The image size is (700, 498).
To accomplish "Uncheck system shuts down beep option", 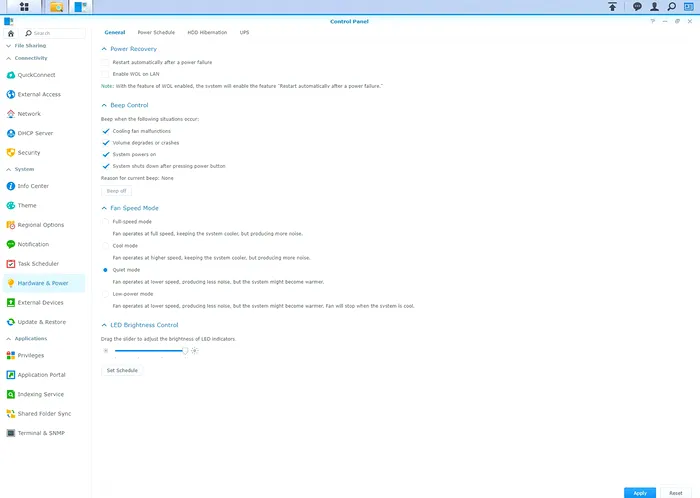I will pyautogui.click(x=106, y=166).
